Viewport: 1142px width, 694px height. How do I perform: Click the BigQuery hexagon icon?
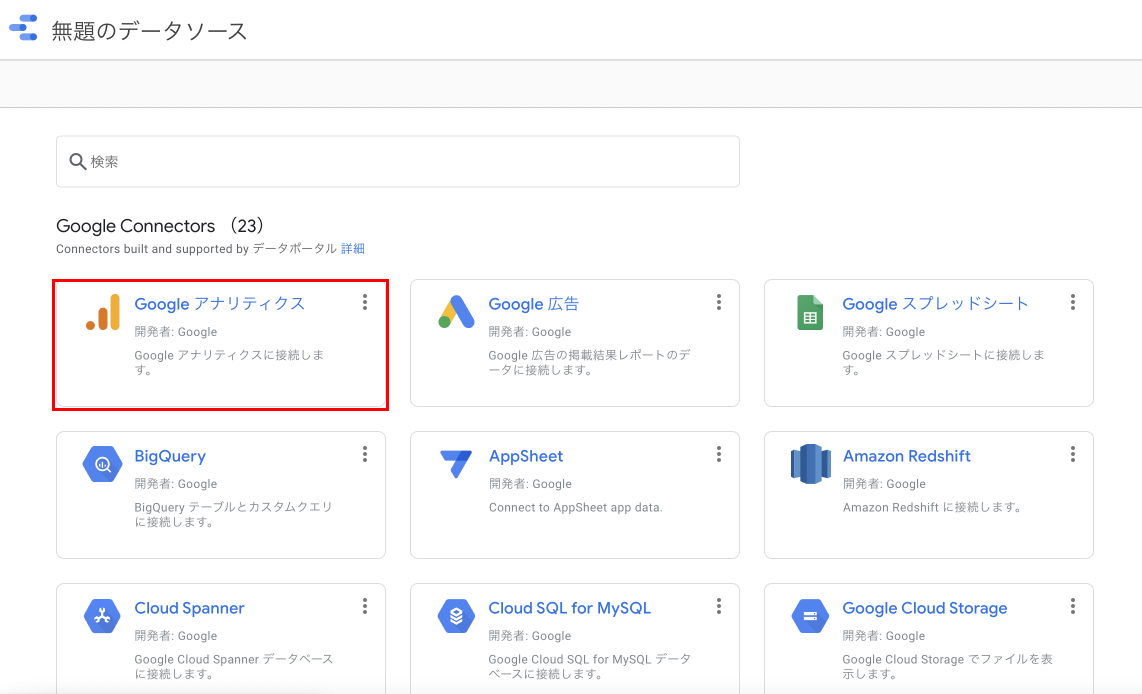point(103,464)
